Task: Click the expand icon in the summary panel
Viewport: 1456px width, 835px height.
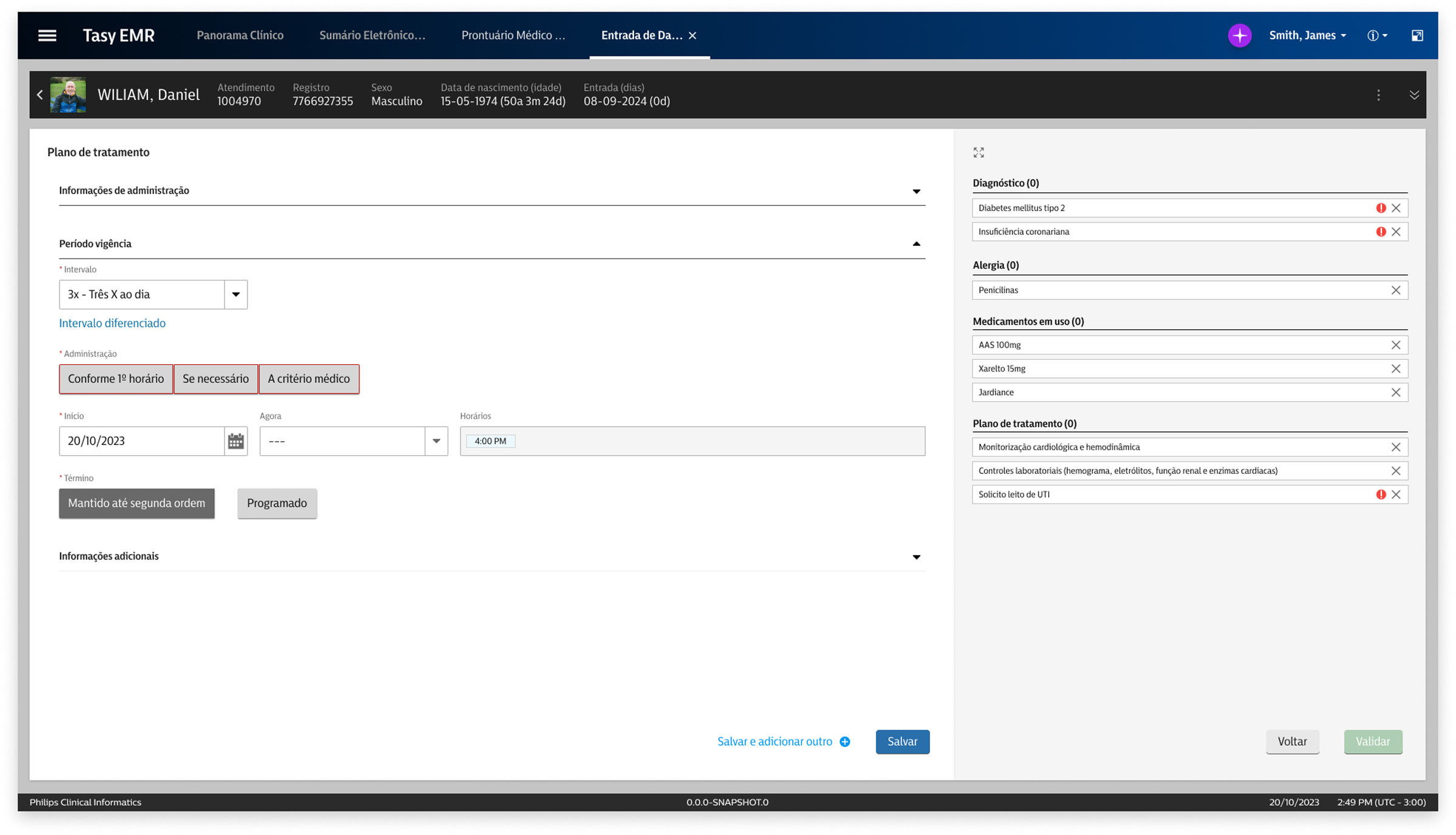Action: click(979, 152)
